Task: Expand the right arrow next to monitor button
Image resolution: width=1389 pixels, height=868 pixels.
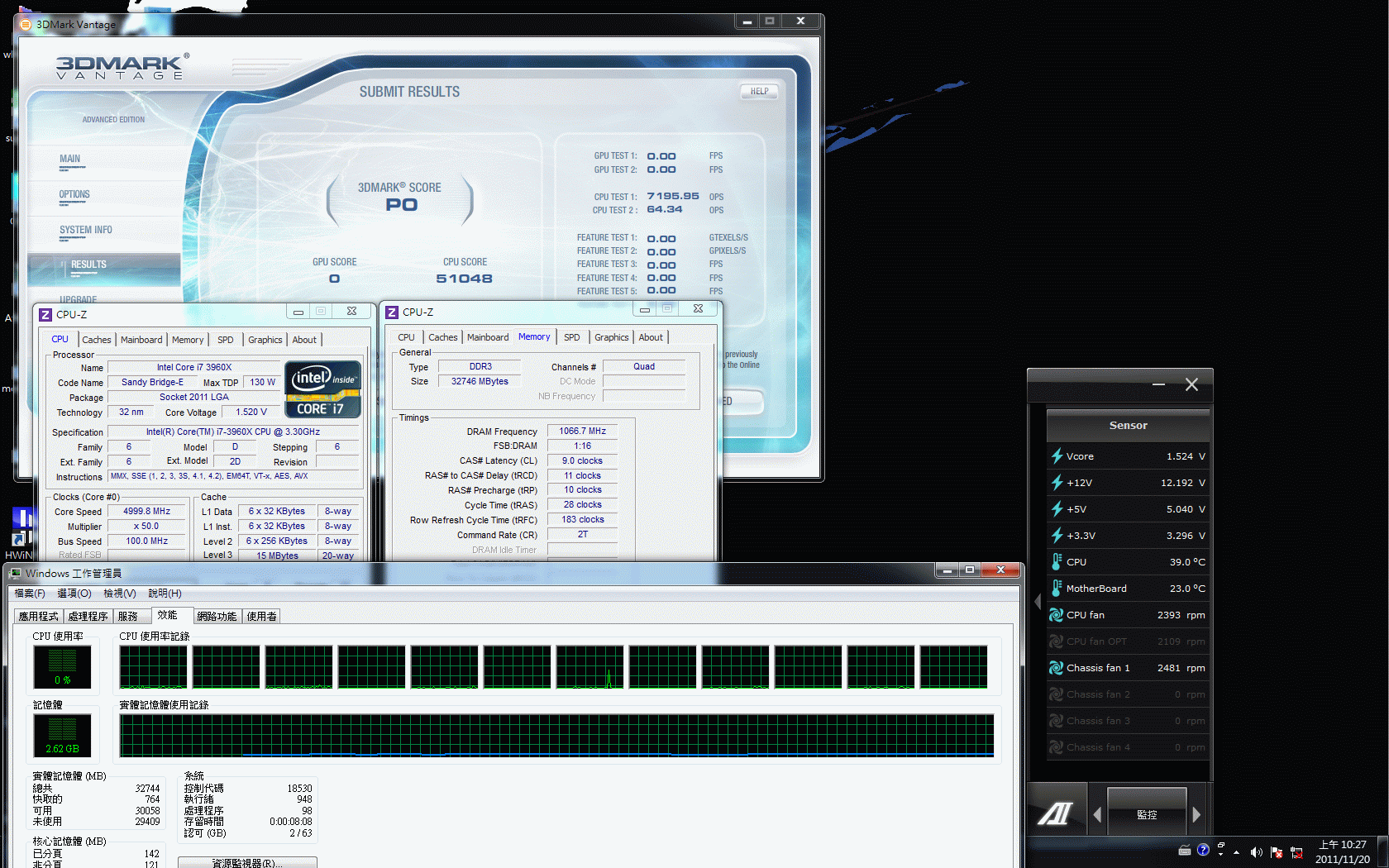Action: click(1196, 815)
